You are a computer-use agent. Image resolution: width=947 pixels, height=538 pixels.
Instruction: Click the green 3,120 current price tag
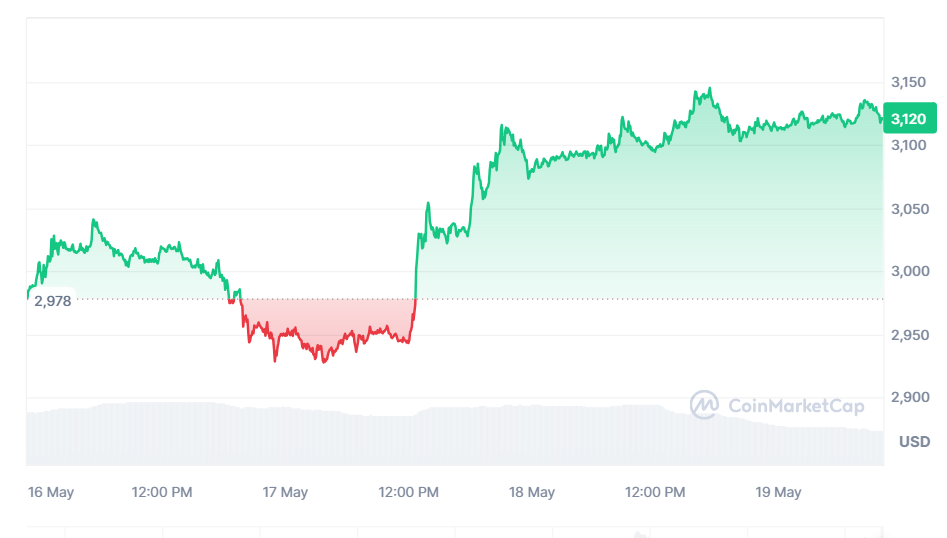click(x=910, y=118)
